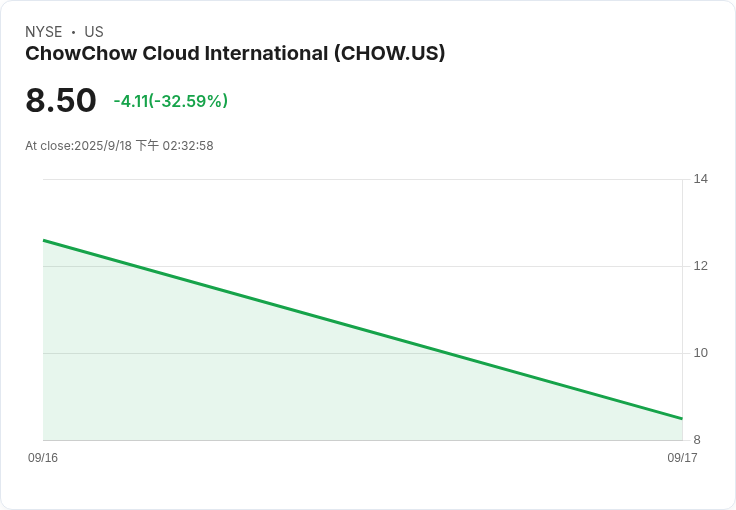This screenshot has height=510, width=736.
Task: Select the 8 y-axis label
Action: (x=697, y=440)
